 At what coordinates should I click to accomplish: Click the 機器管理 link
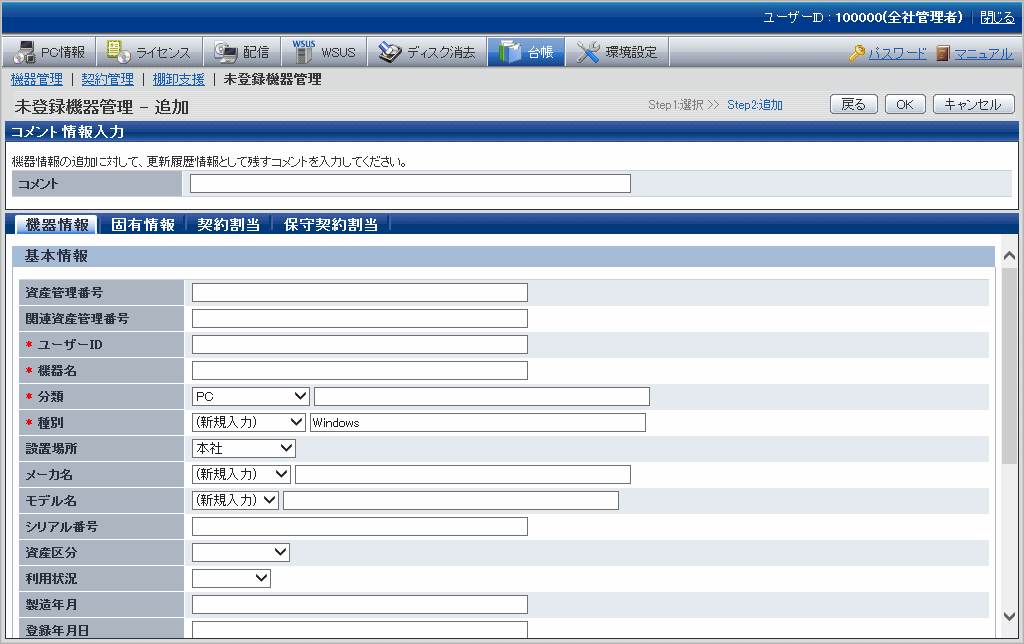pyautogui.click(x=36, y=79)
